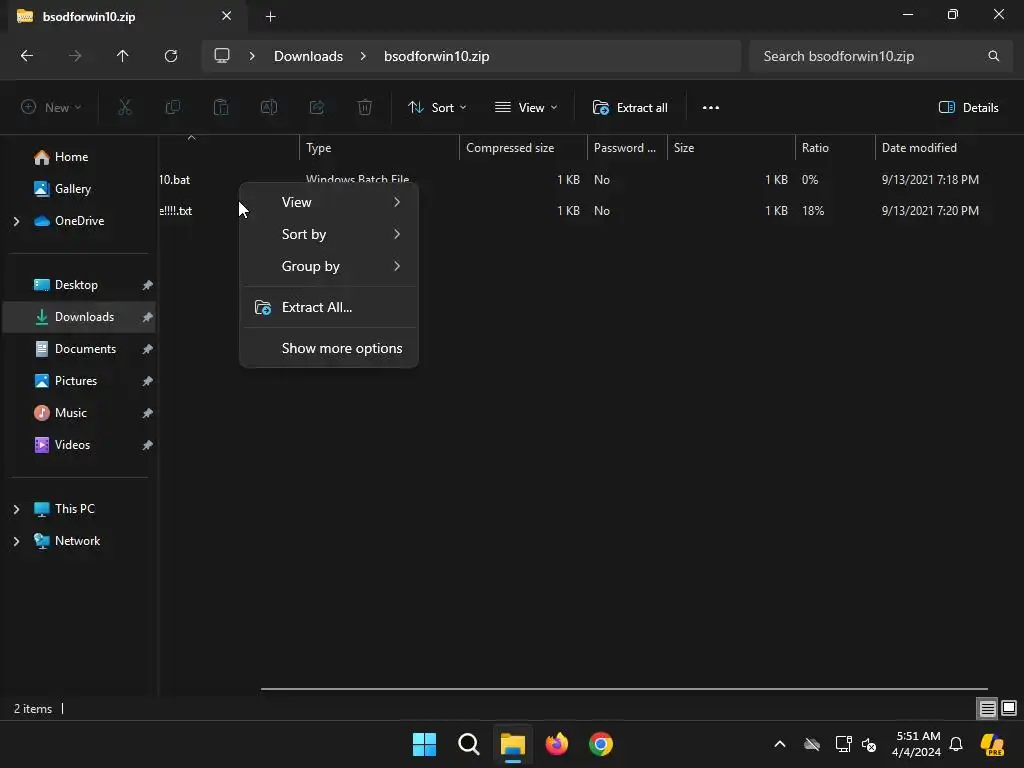
Task: Click the muted volume tray icon
Action: 869,744
